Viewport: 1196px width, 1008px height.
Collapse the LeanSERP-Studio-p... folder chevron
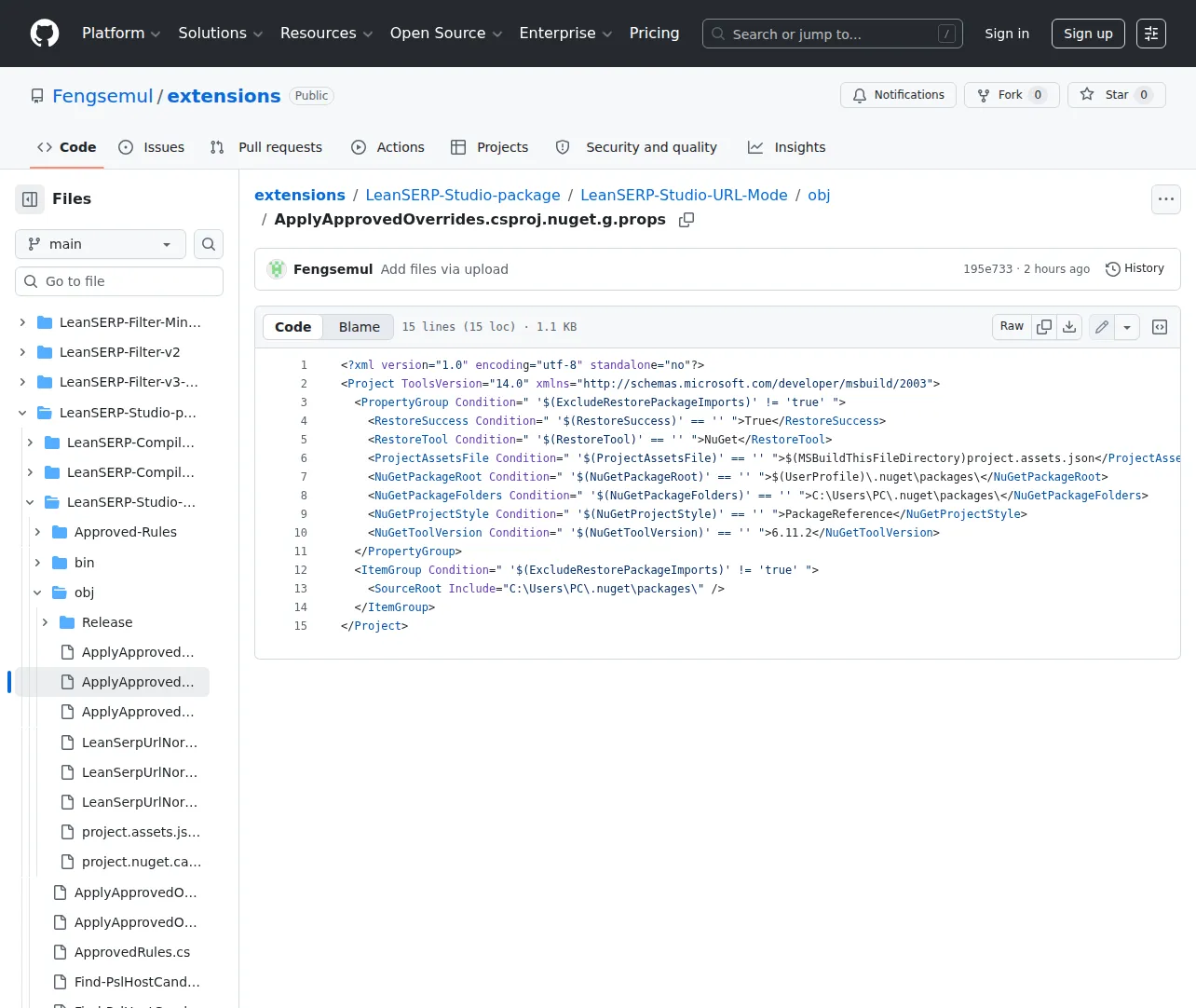[22, 413]
